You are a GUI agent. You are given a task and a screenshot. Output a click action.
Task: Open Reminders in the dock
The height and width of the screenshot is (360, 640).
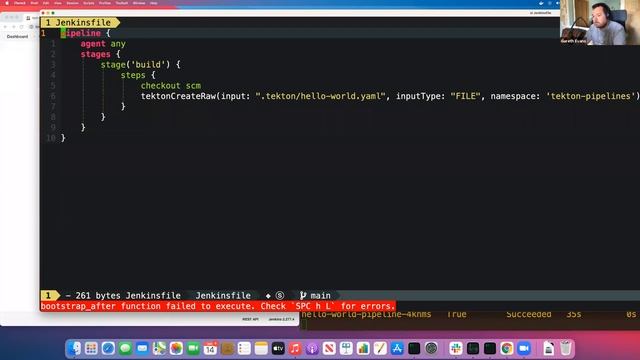click(244, 349)
